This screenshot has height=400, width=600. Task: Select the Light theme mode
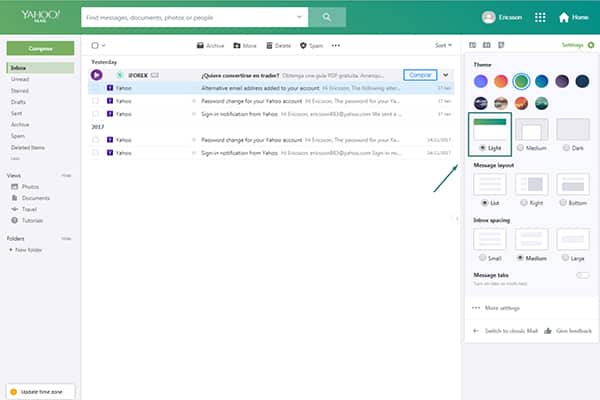490,134
